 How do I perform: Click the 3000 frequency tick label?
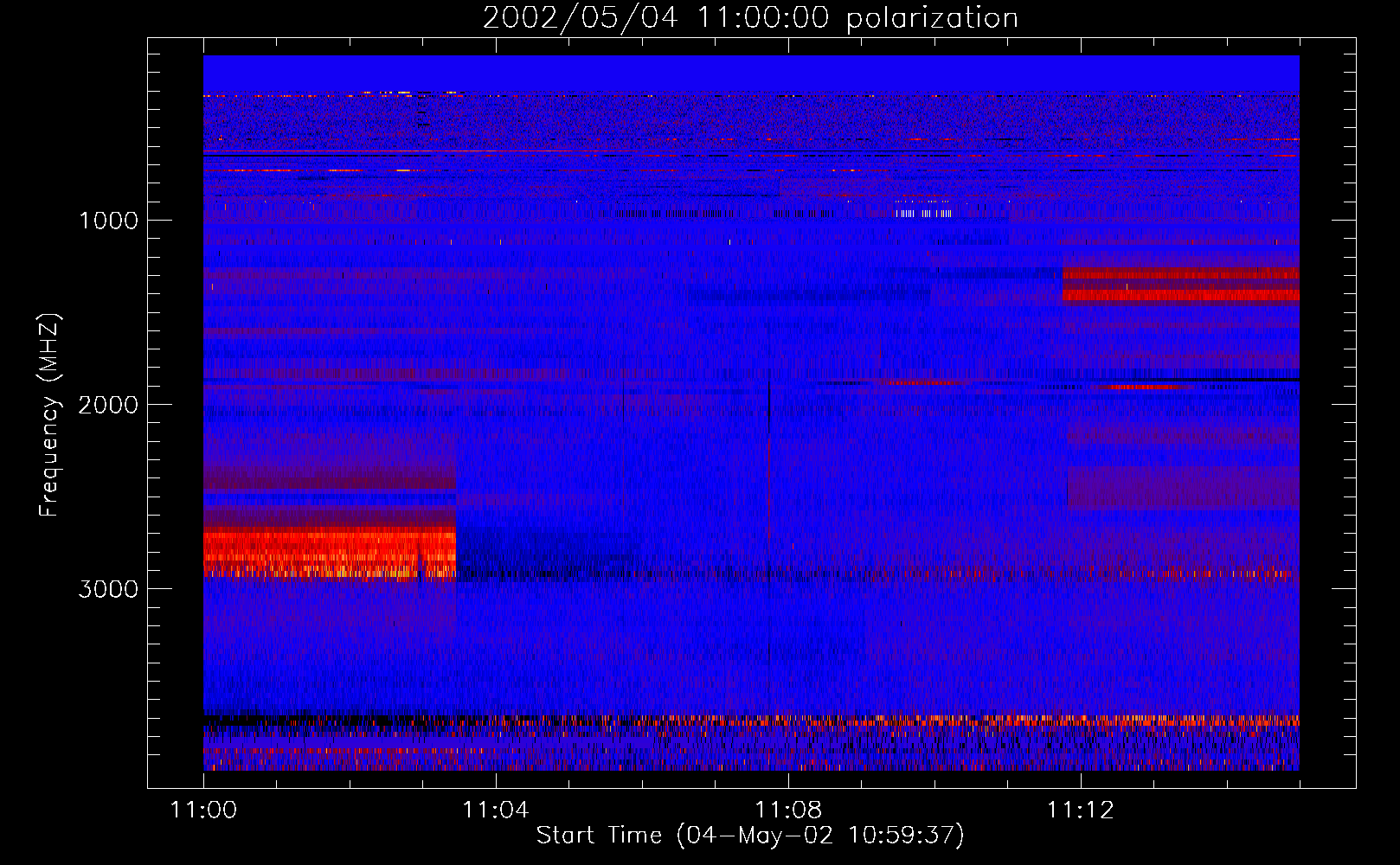[x=108, y=589]
